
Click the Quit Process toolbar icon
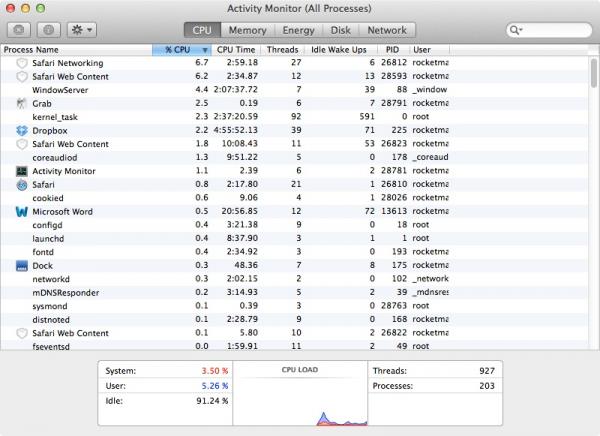point(19,30)
